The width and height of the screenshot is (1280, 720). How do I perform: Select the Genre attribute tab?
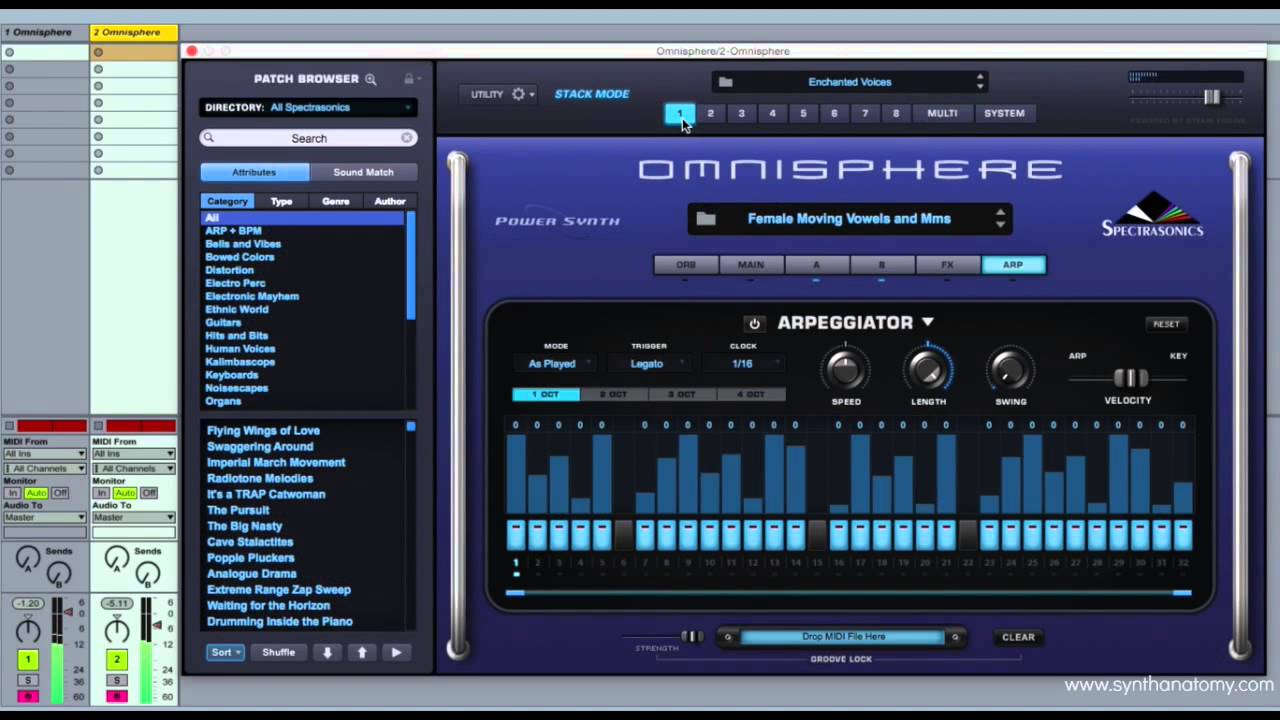(336, 201)
